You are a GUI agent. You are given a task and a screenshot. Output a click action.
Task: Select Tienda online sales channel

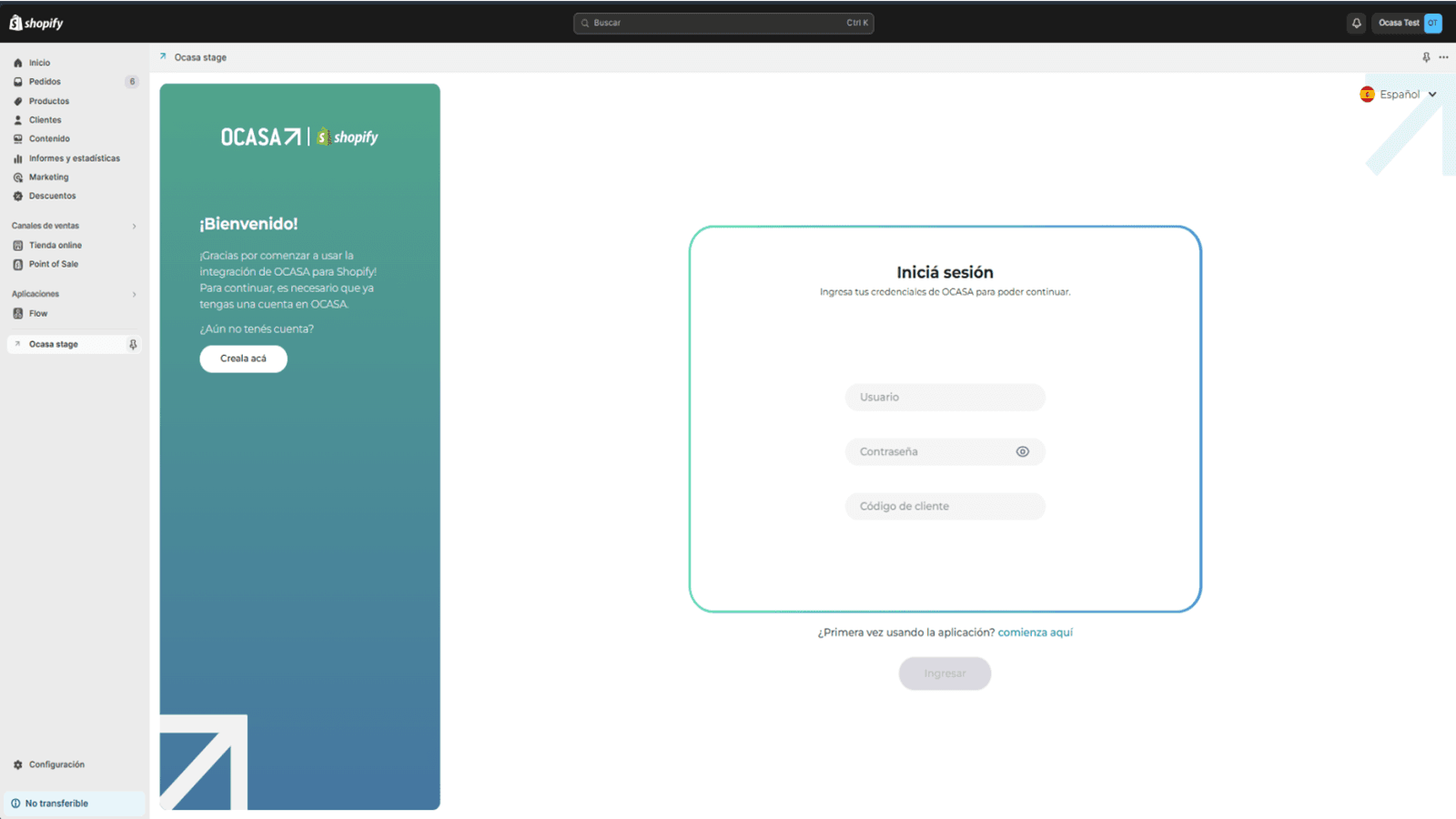pos(55,245)
